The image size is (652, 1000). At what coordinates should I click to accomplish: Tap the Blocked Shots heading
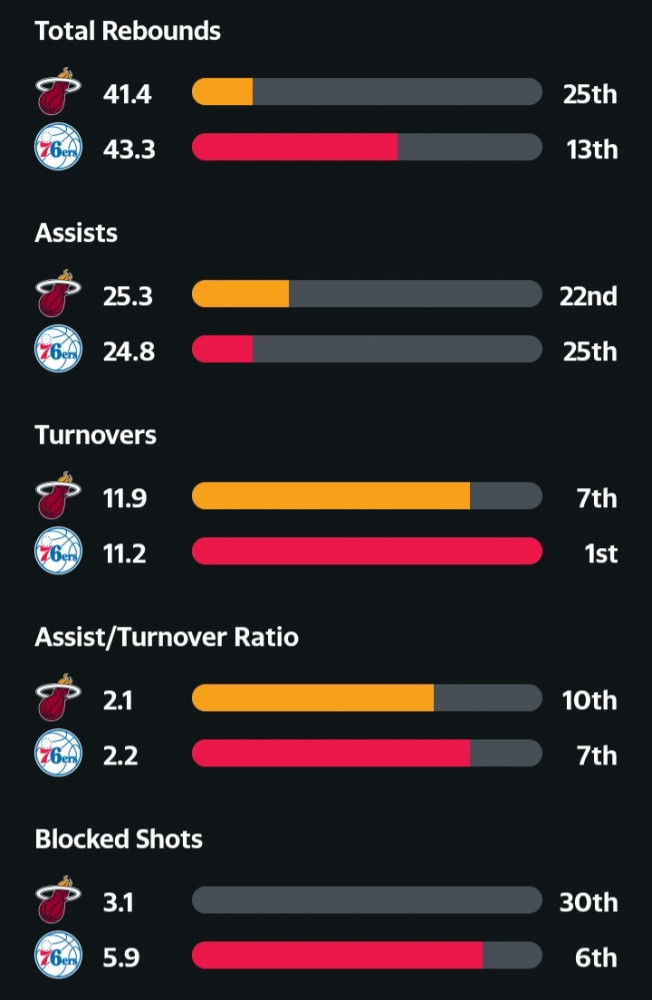click(x=119, y=839)
